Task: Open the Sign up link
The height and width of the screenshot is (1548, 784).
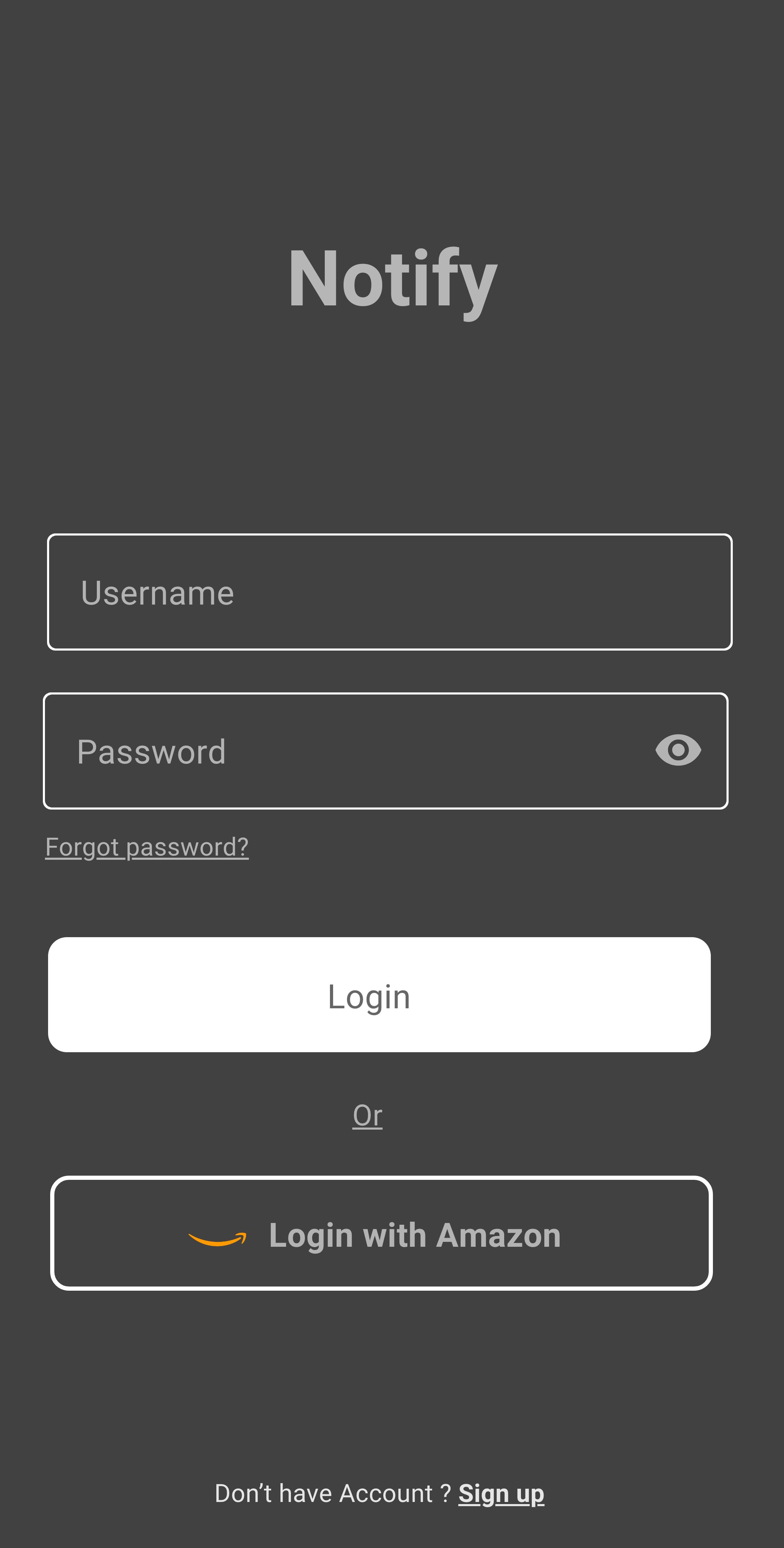Action: click(x=501, y=1494)
